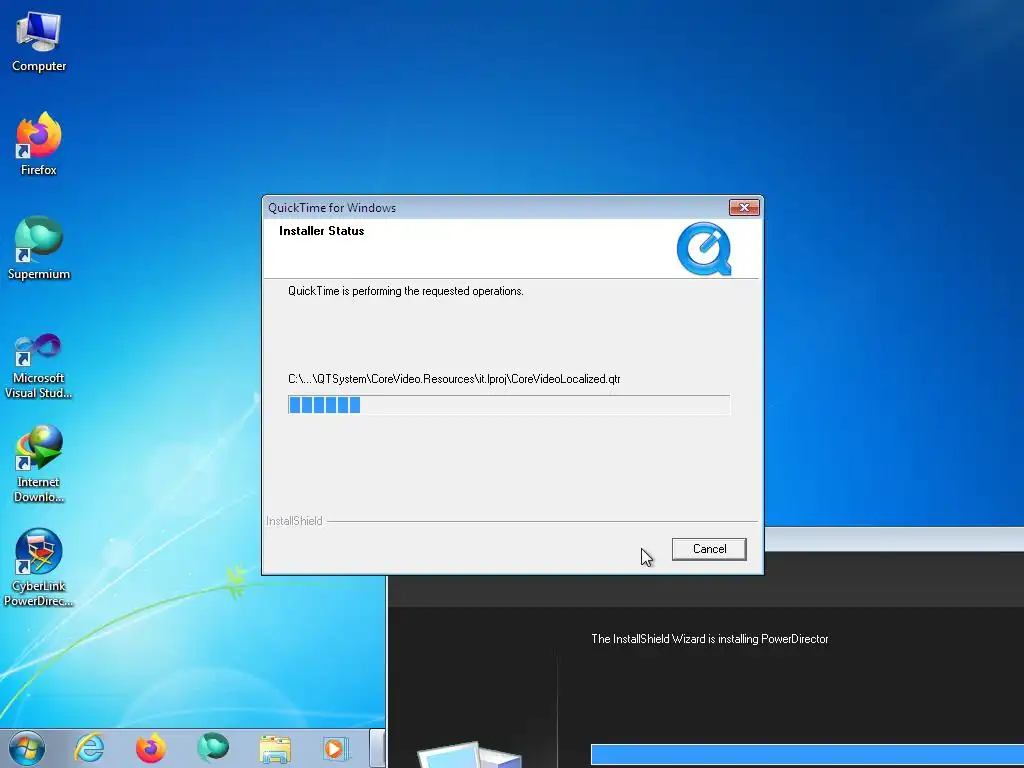This screenshot has width=1024, height=768.
Task: Close the QuickTime for Windows dialog
Action: 744,208
